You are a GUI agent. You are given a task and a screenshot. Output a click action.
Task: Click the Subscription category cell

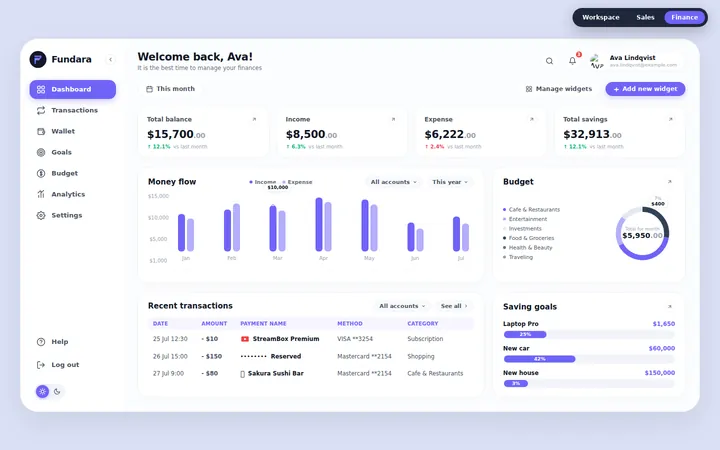click(x=425, y=339)
